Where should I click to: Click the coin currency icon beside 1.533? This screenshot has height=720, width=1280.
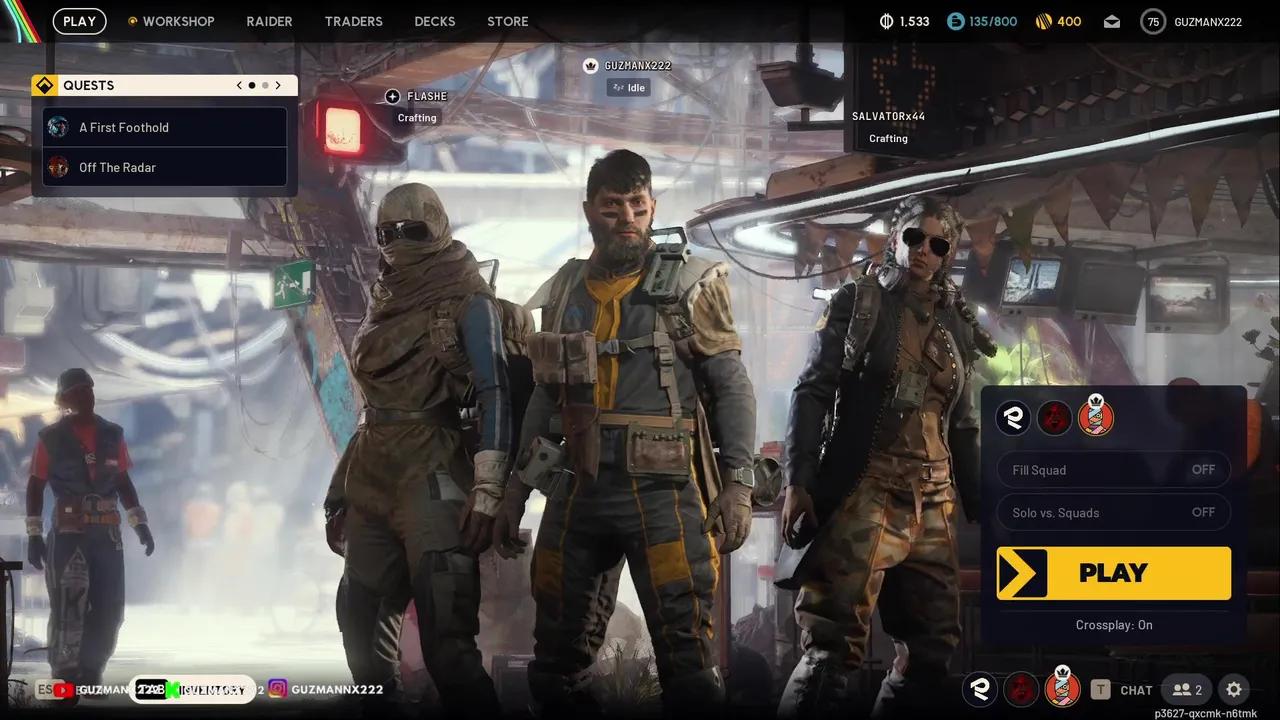click(886, 21)
